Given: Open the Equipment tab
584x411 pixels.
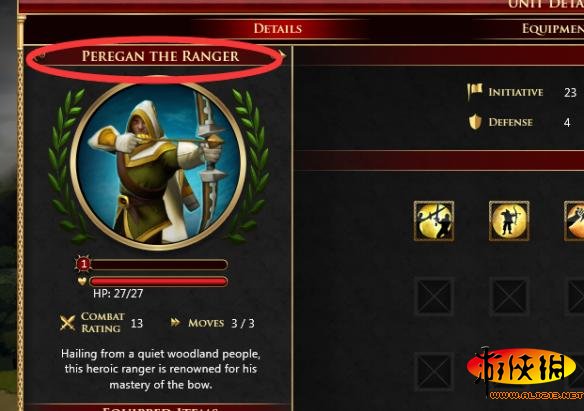Looking at the screenshot, I should pyautogui.click(x=553, y=29).
